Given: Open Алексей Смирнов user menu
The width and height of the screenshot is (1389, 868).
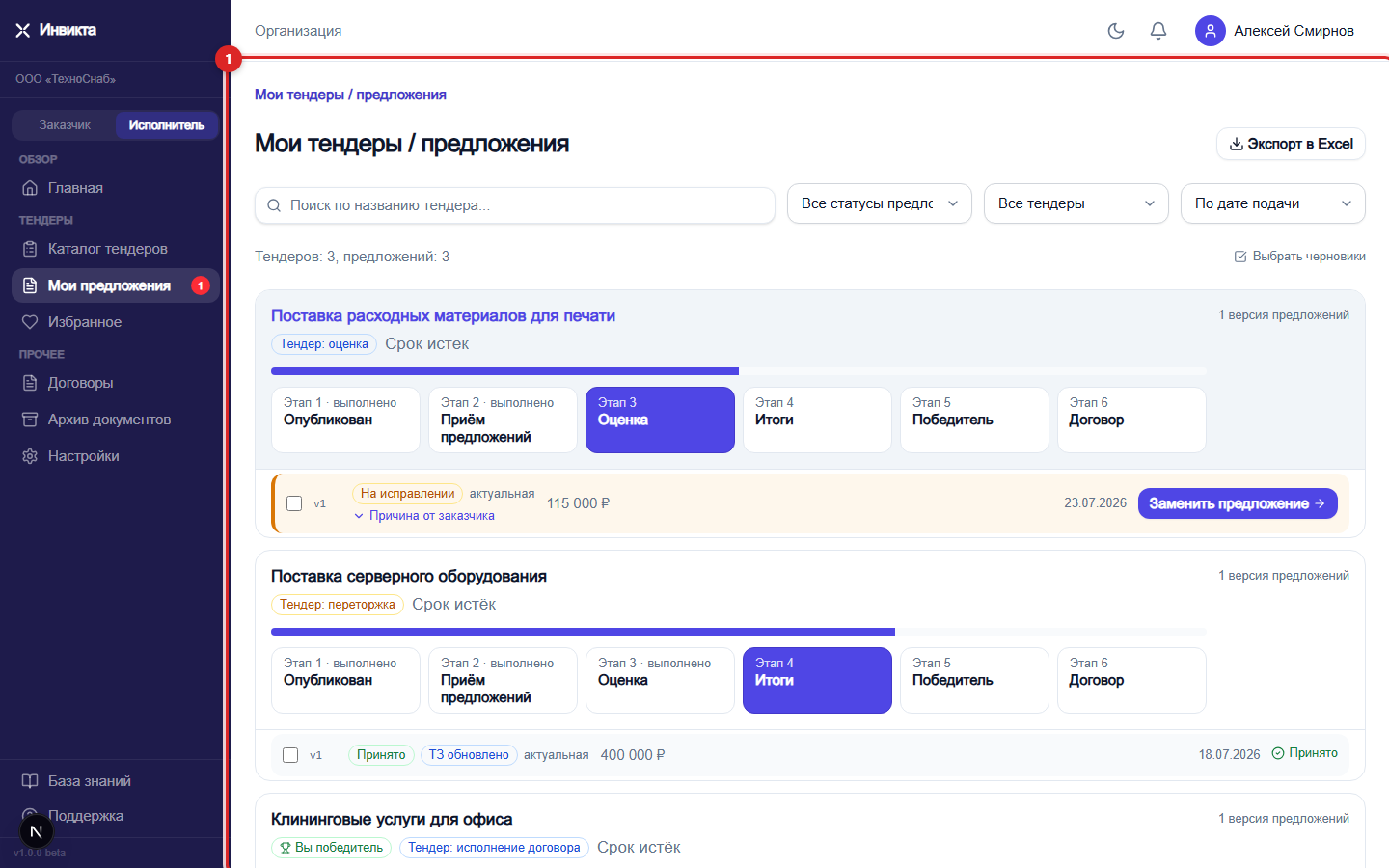Looking at the screenshot, I should [1275, 31].
